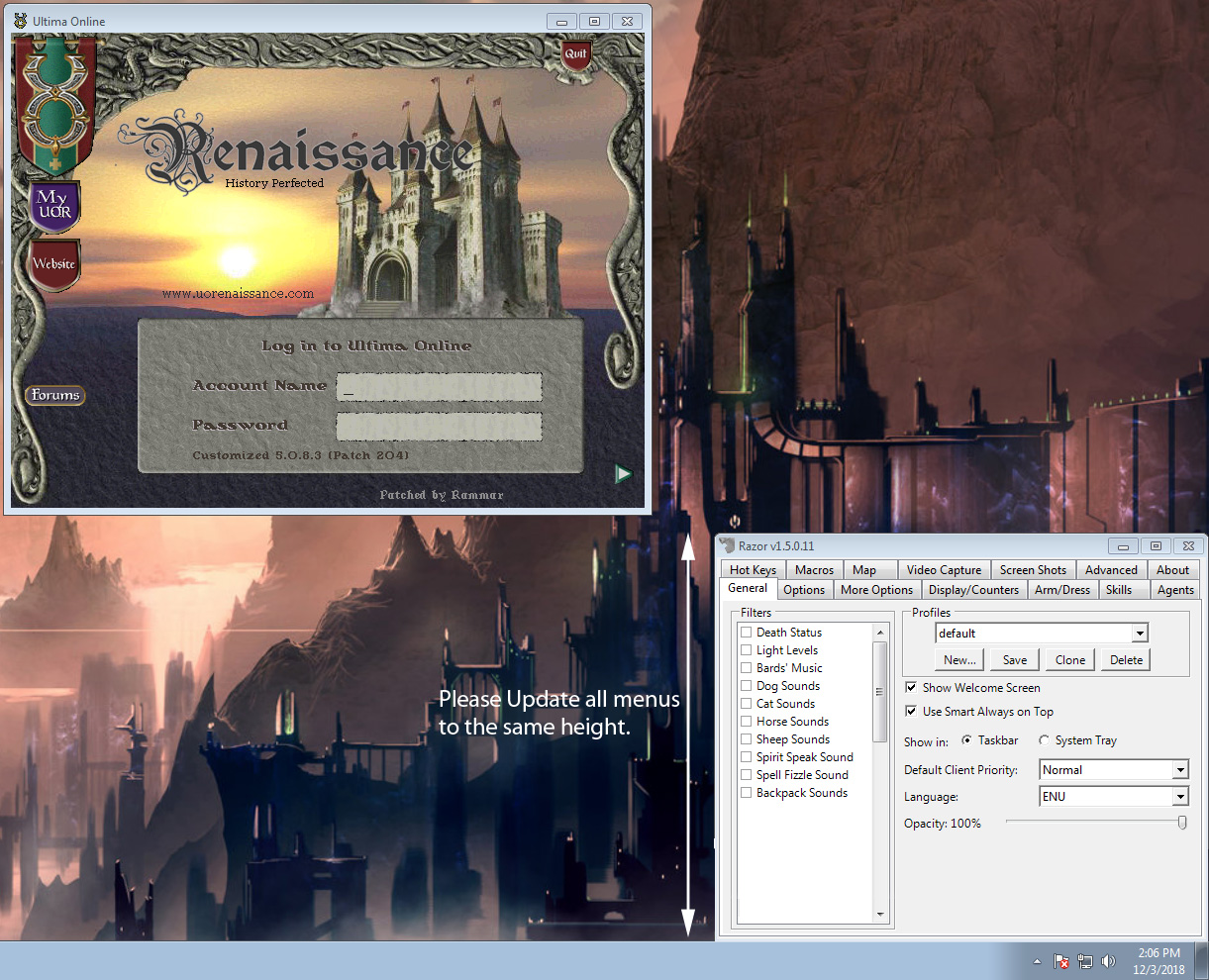
Task: Select the General tab
Action: click(x=748, y=588)
